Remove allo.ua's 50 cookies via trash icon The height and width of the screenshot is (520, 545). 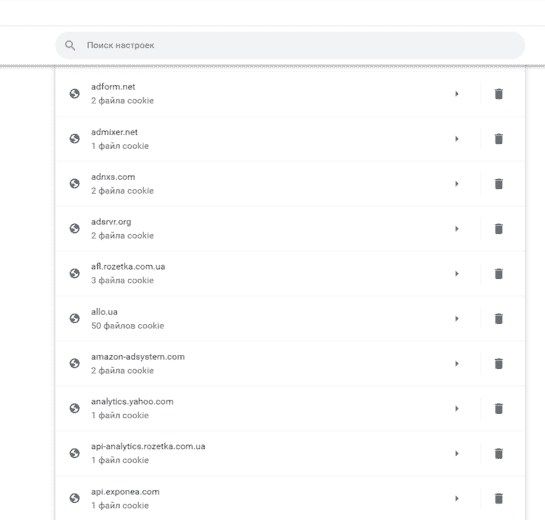498,318
